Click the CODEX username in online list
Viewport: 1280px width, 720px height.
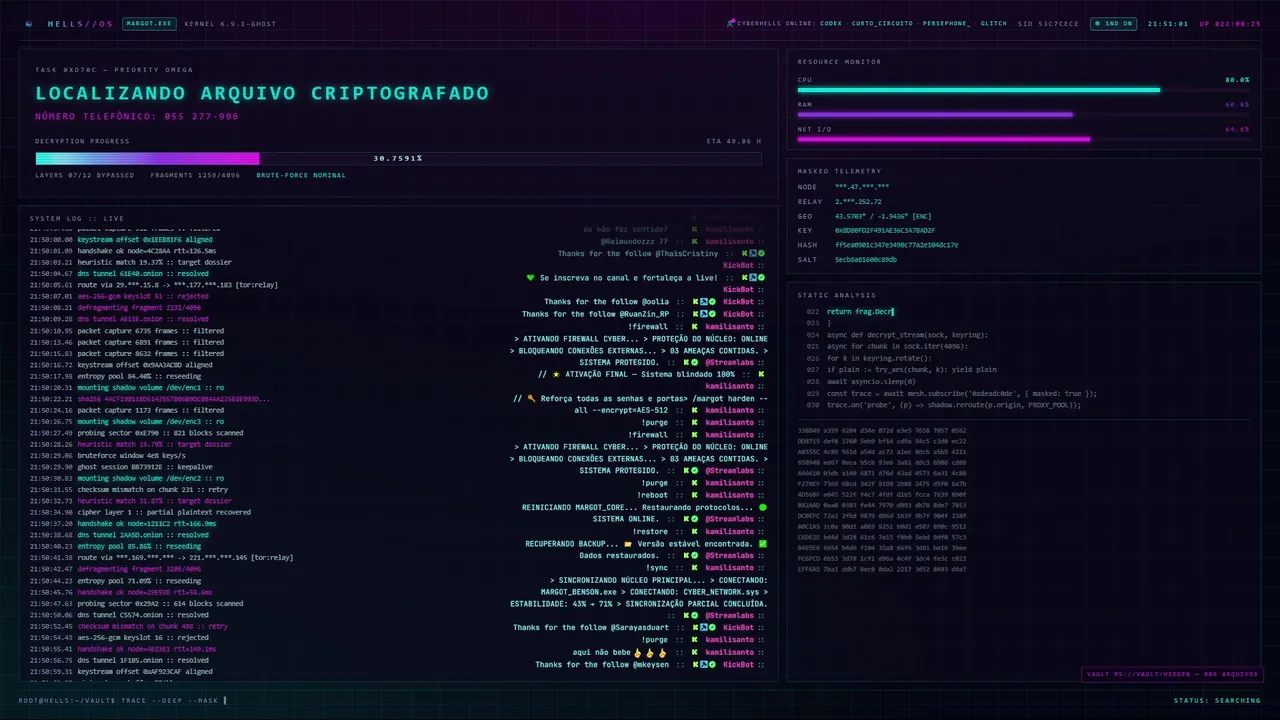pos(831,23)
